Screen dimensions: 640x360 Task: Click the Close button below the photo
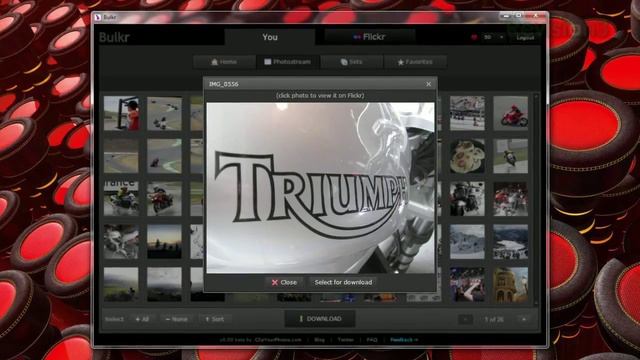(x=284, y=282)
